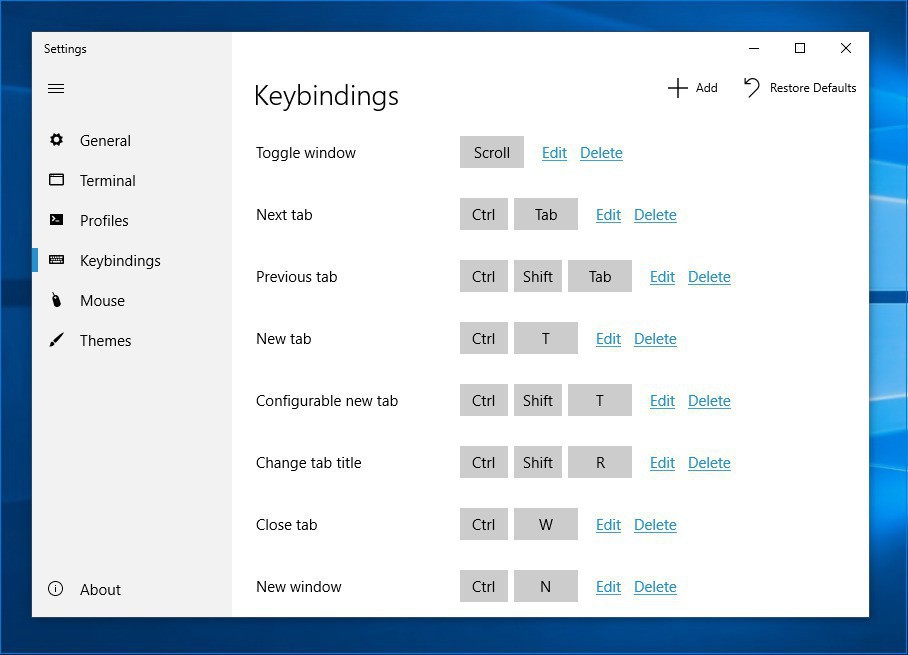Click the About info icon
The height and width of the screenshot is (655, 908).
click(x=56, y=590)
